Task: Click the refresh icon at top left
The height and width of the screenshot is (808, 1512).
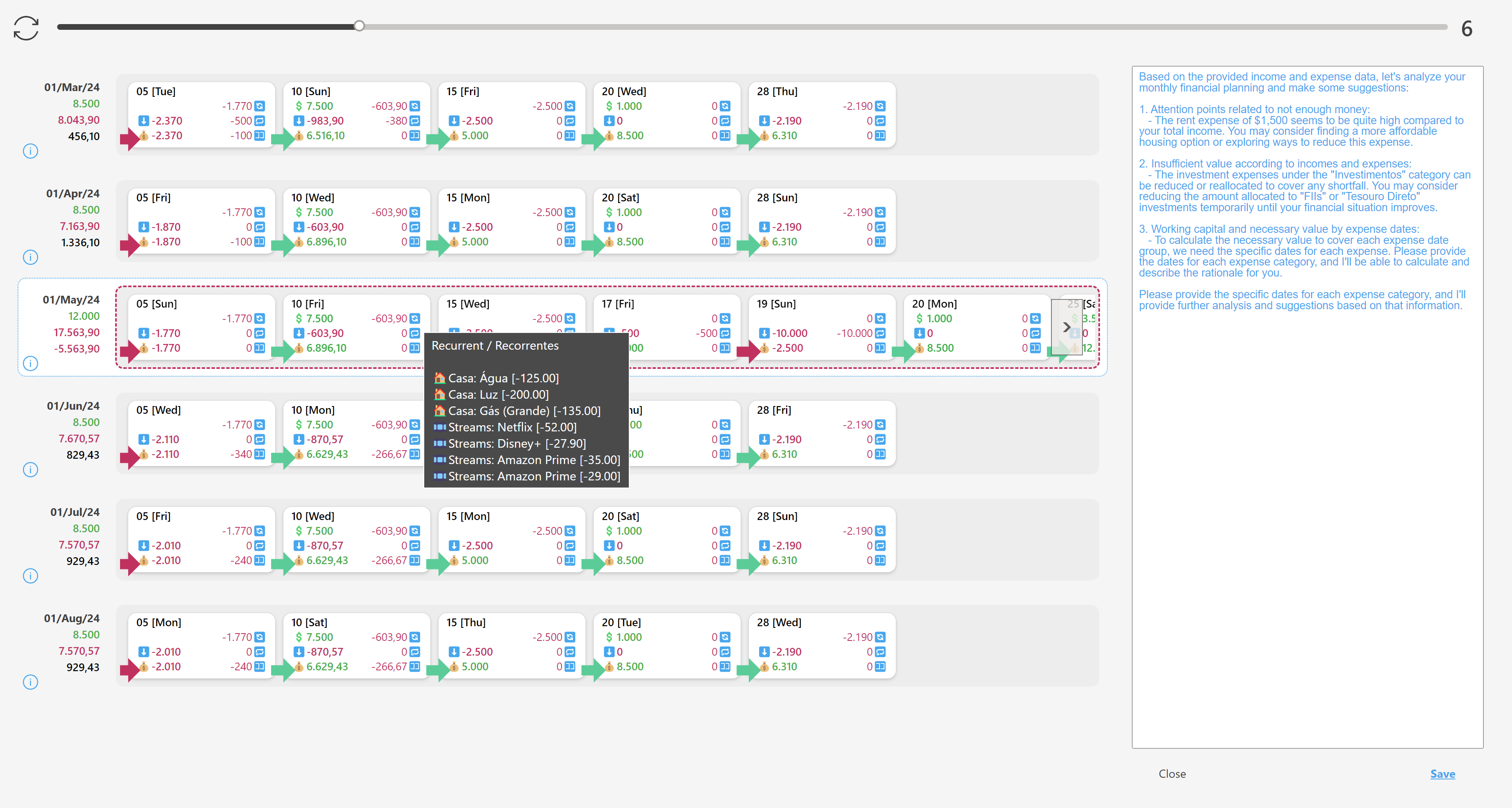Action: click(27, 27)
